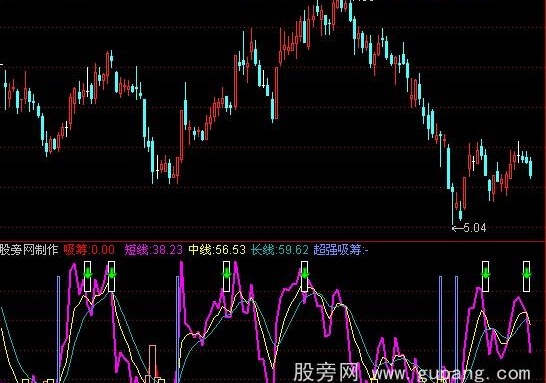Click the 长线:59.62 indicator label

click(280, 250)
